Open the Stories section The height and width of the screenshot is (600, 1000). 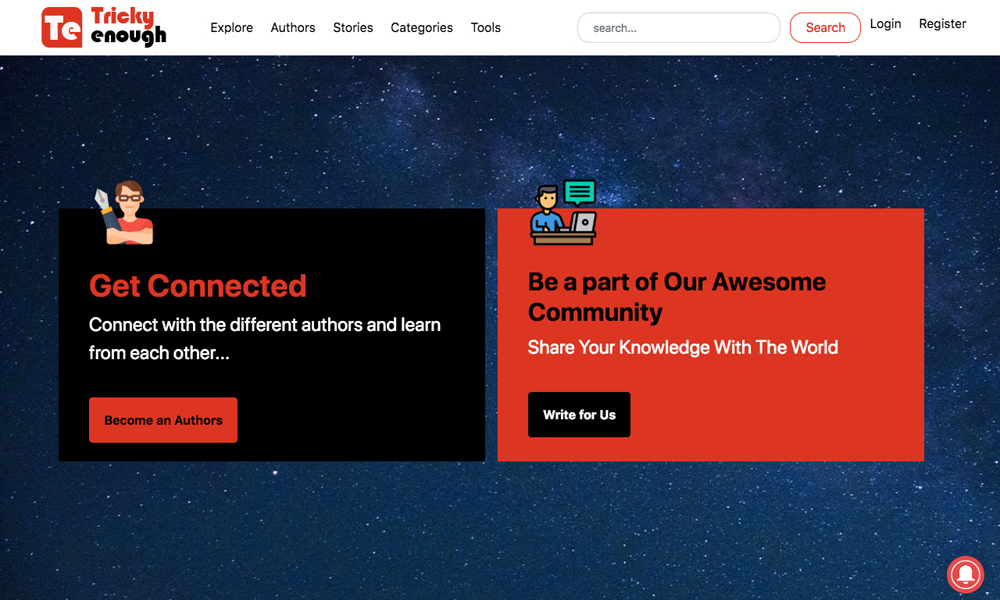[353, 28]
